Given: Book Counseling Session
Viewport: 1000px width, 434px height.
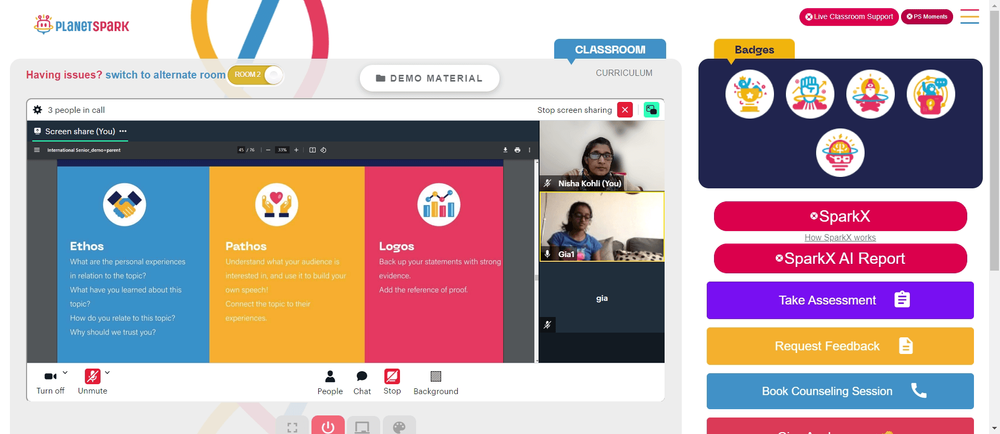Looking at the screenshot, I should (840, 391).
